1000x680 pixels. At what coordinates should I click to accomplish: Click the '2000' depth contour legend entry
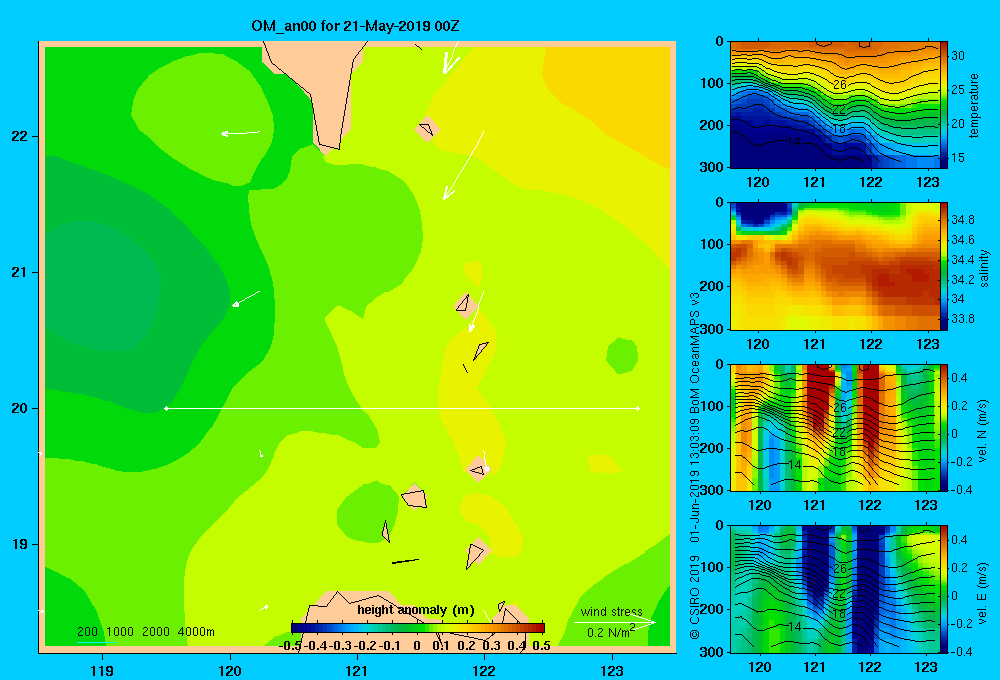point(156,632)
